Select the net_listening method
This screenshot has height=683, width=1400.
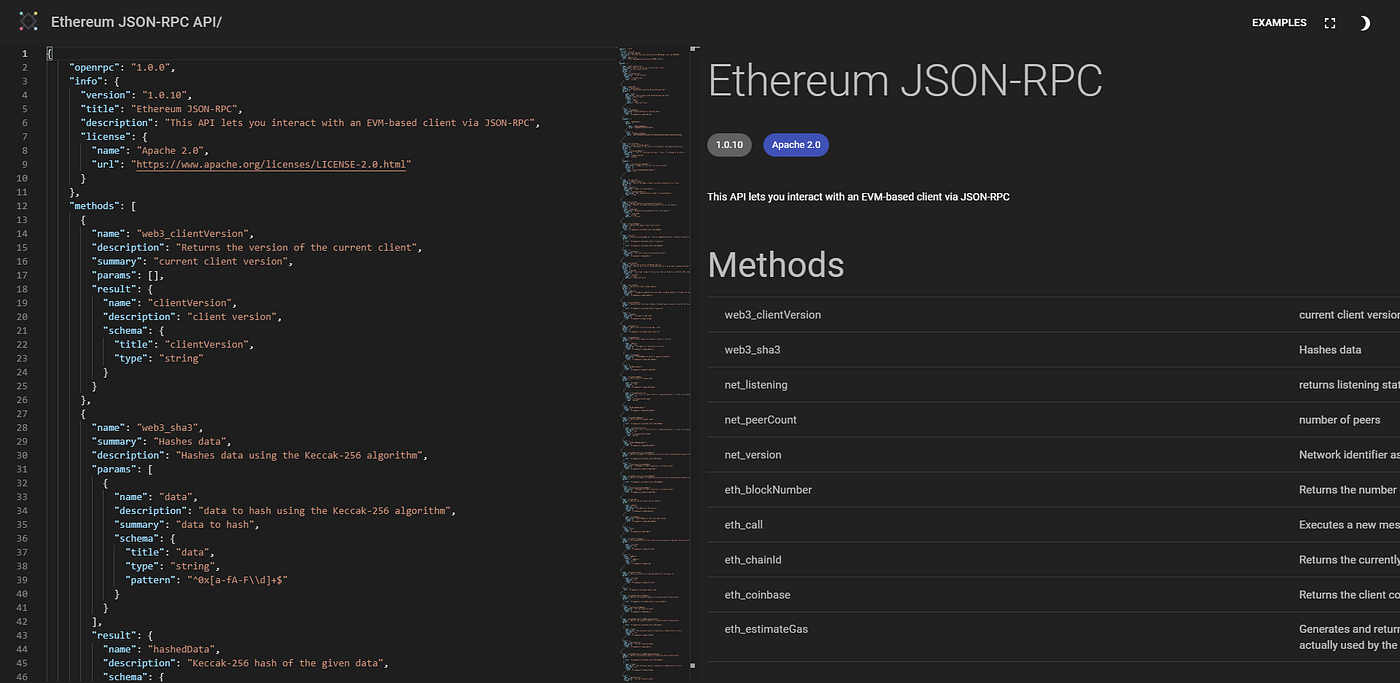[756, 384]
